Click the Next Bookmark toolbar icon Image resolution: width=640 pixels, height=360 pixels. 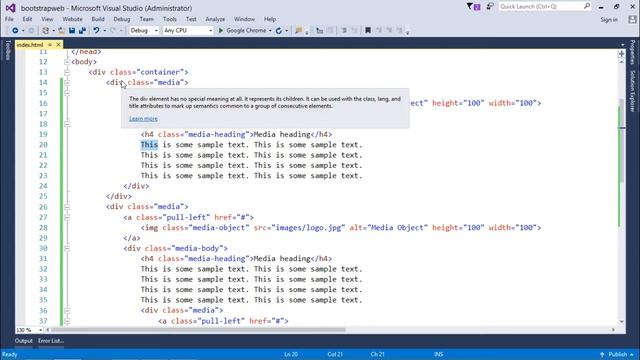pyautogui.click(x=389, y=31)
